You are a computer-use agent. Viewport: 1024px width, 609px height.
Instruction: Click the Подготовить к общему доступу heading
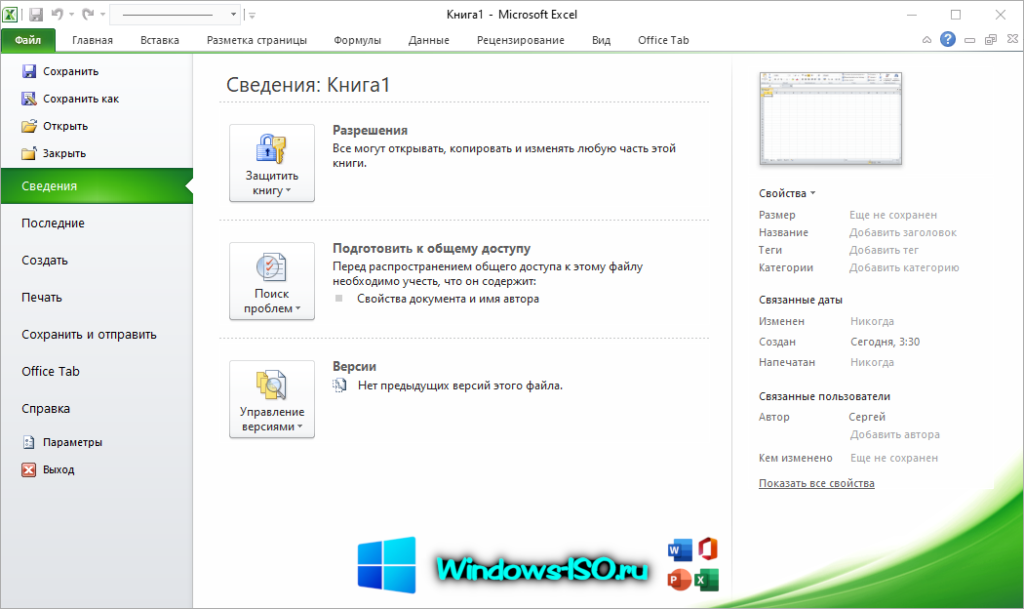click(431, 249)
